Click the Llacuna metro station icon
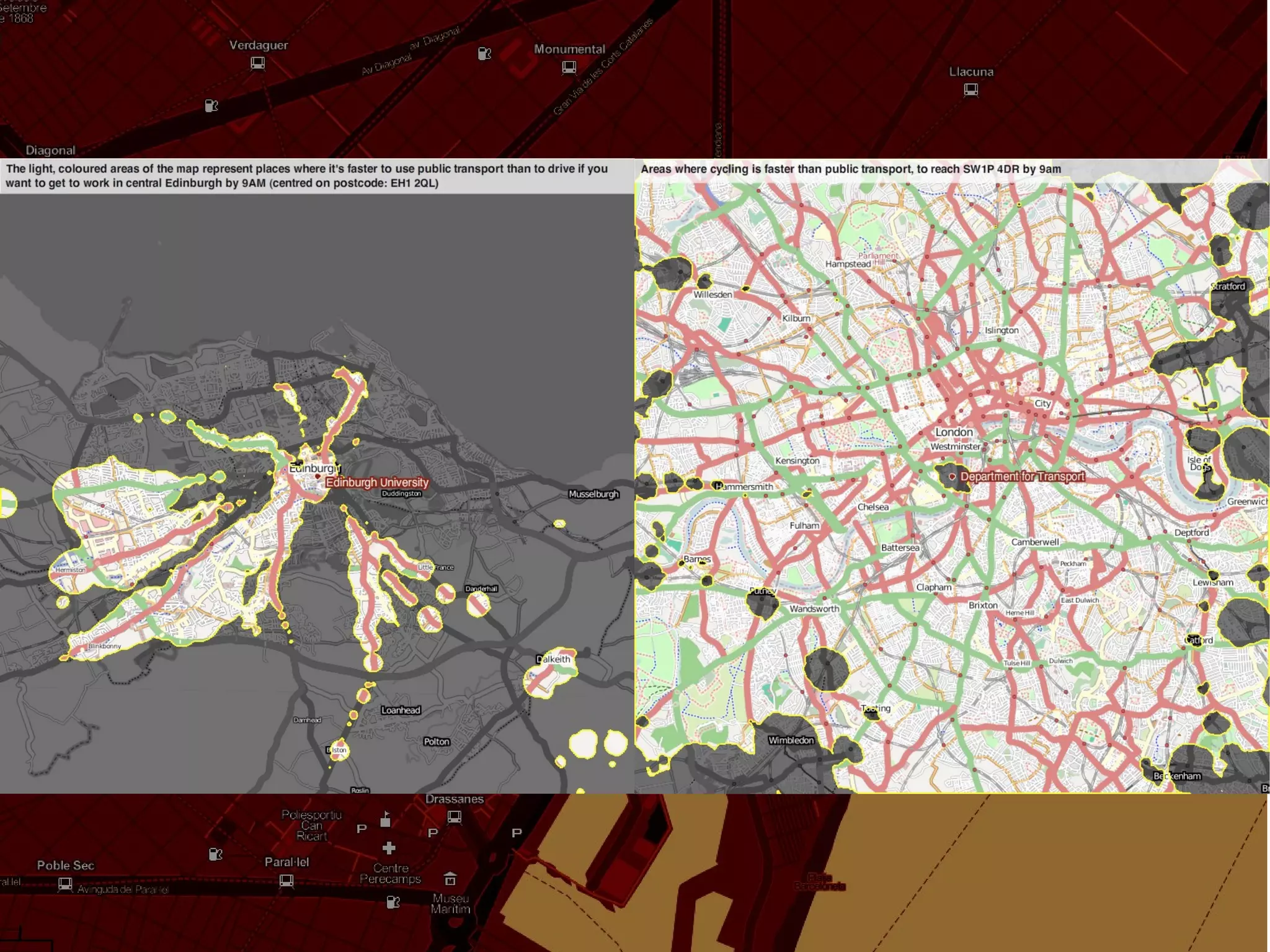The width and height of the screenshot is (1270, 952). point(971,90)
